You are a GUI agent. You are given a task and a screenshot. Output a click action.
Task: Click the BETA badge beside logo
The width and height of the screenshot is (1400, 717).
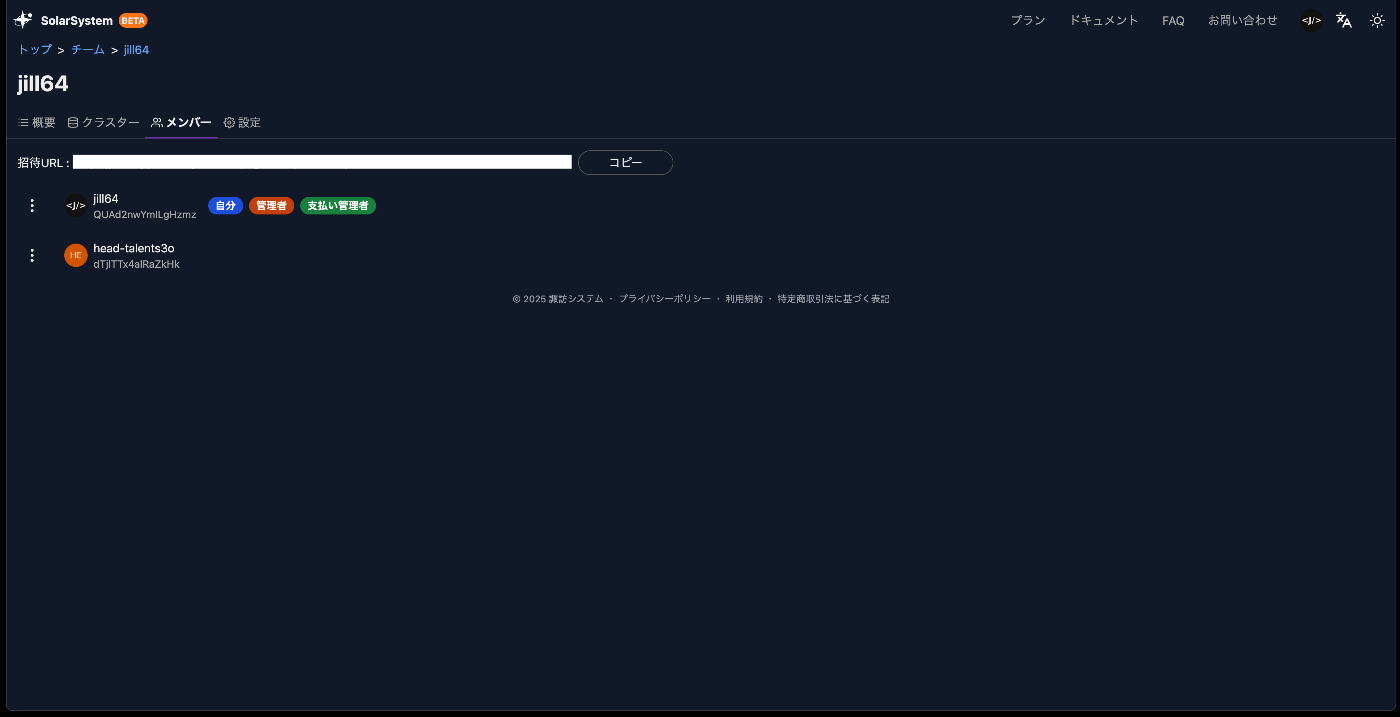pos(133,20)
